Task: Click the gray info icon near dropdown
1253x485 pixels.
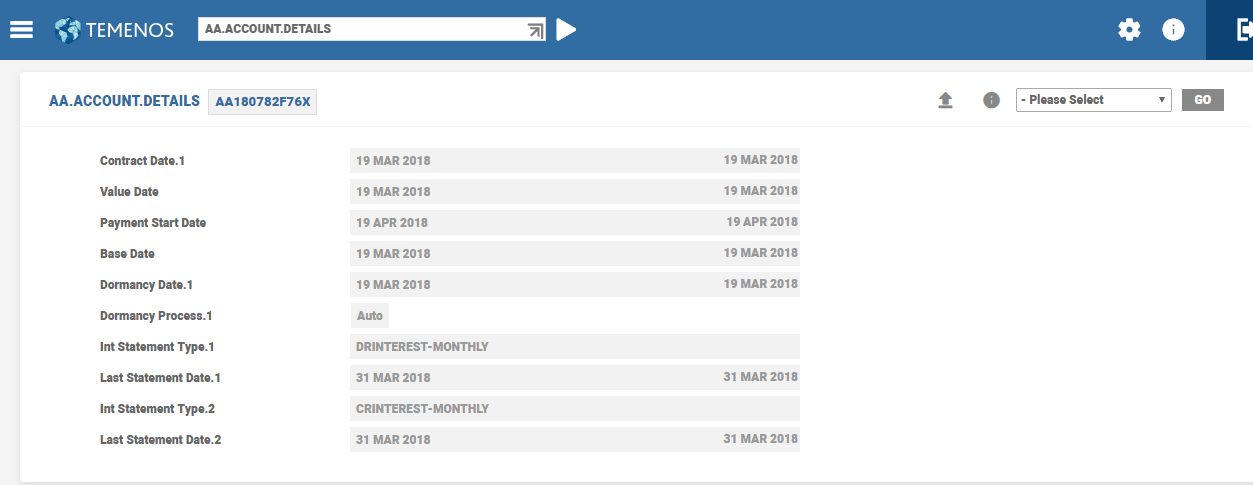Action: tap(991, 100)
